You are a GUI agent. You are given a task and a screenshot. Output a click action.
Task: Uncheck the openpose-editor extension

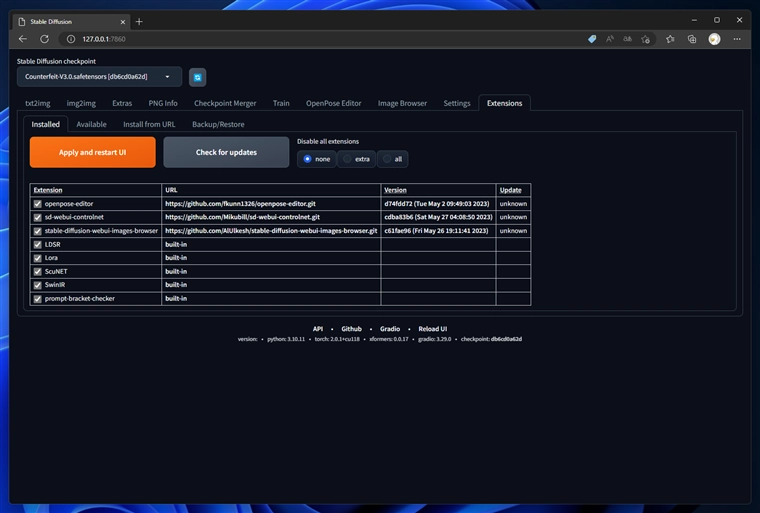37,204
